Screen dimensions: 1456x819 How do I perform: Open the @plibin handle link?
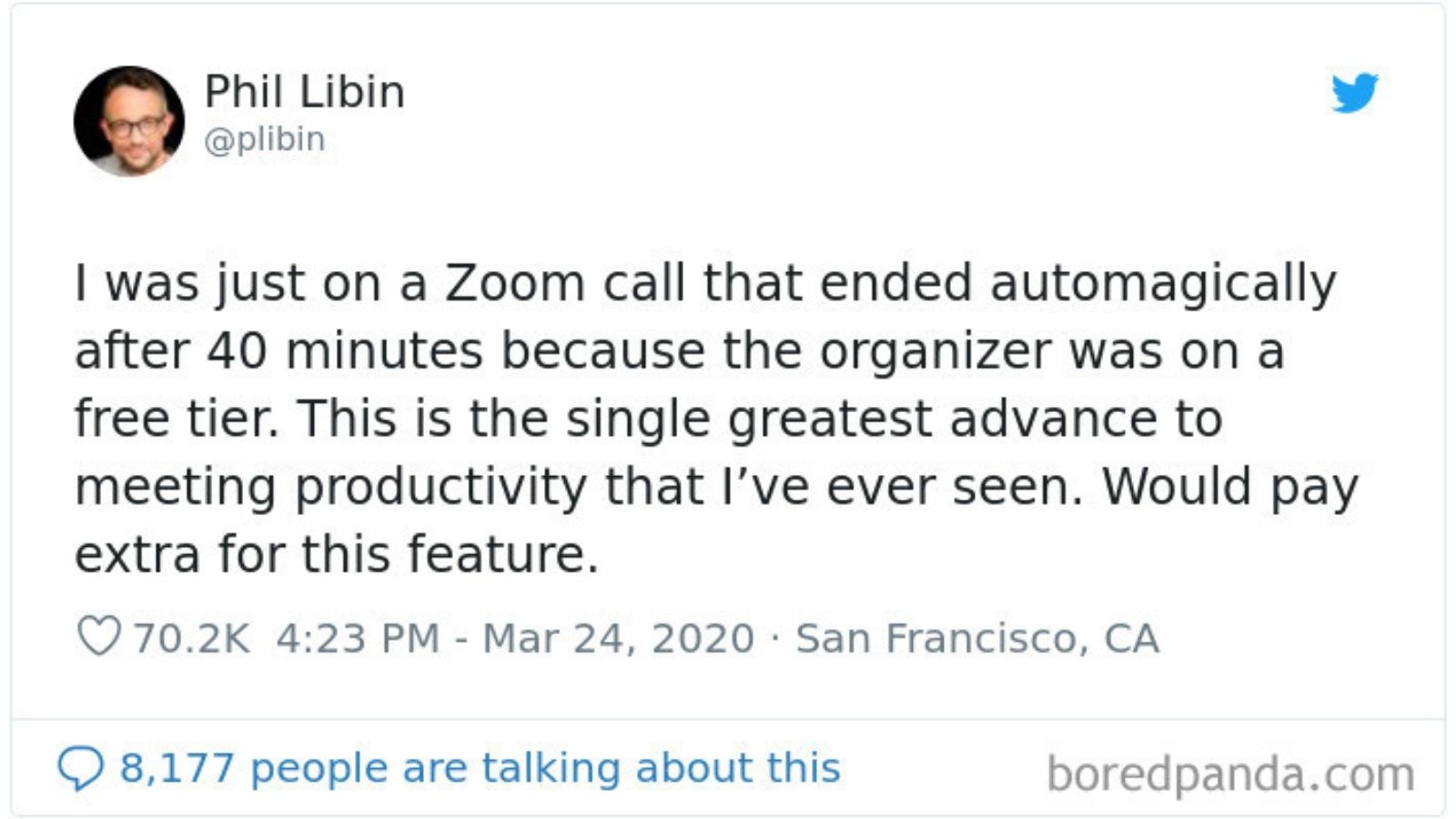tap(264, 139)
